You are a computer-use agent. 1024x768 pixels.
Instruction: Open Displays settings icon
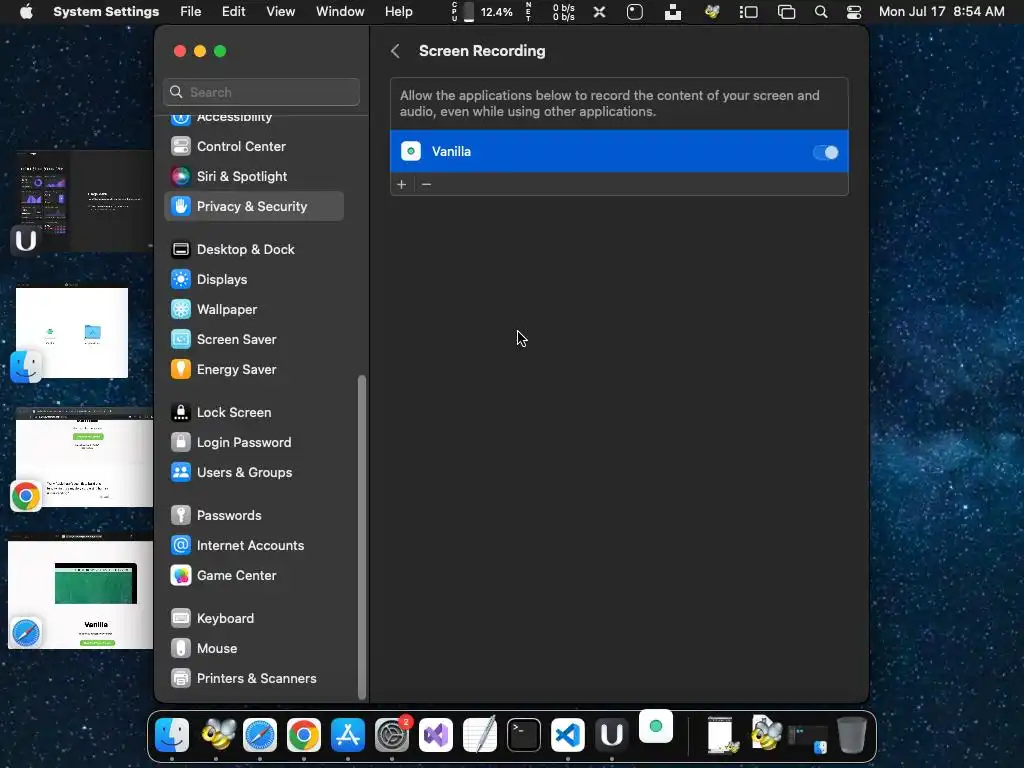(x=181, y=280)
